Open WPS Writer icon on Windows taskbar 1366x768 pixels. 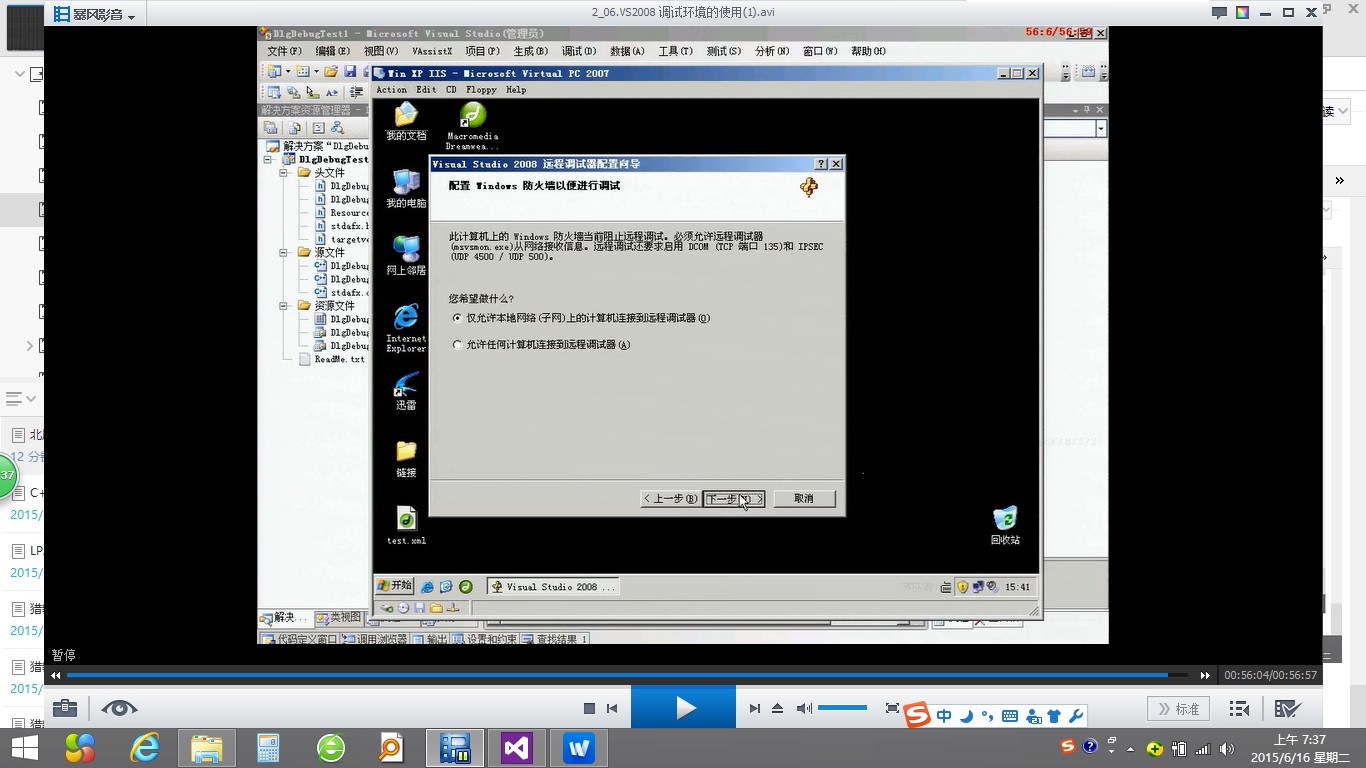point(579,748)
